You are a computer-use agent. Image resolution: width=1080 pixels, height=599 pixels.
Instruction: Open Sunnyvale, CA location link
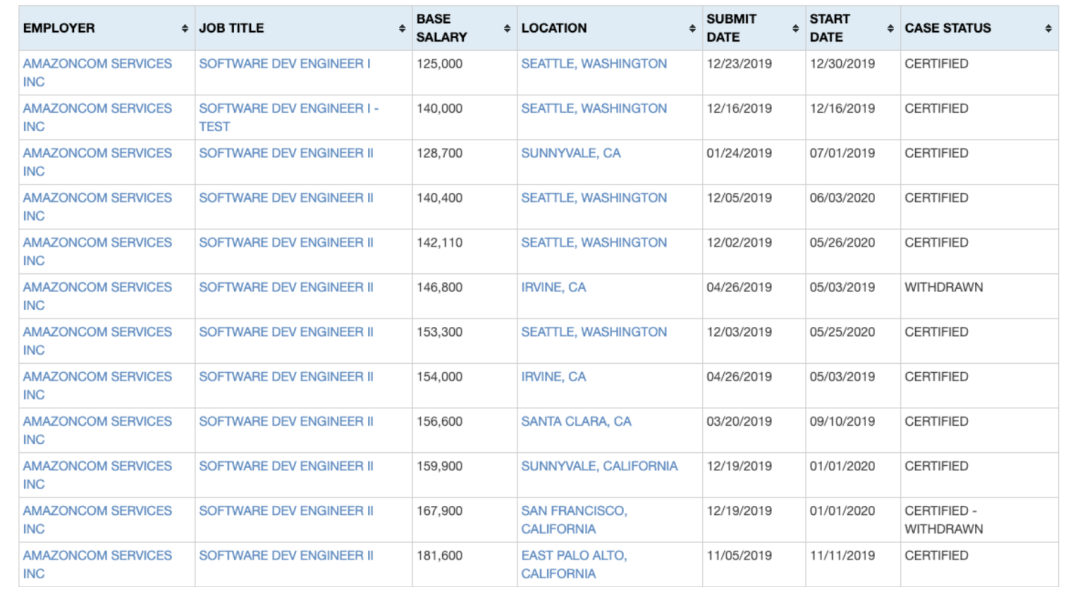(x=571, y=154)
